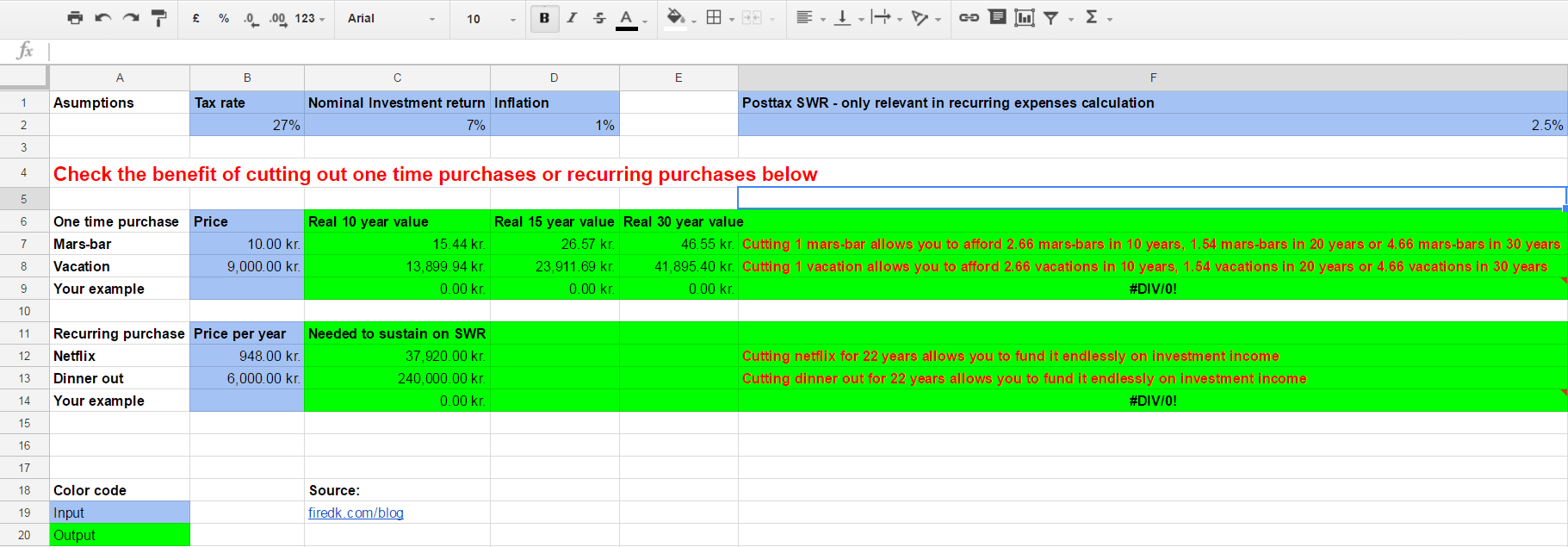
Task: Expand the 123 number formats menu
Action: click(309, 18)
